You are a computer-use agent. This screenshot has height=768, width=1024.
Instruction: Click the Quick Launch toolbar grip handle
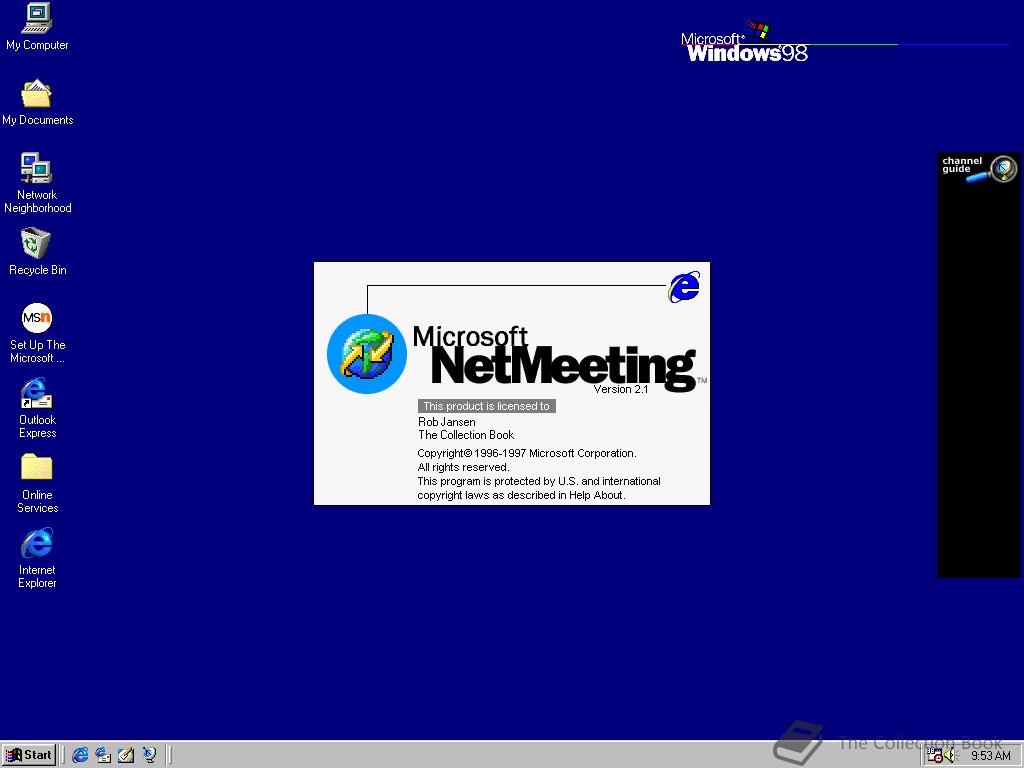63,756
